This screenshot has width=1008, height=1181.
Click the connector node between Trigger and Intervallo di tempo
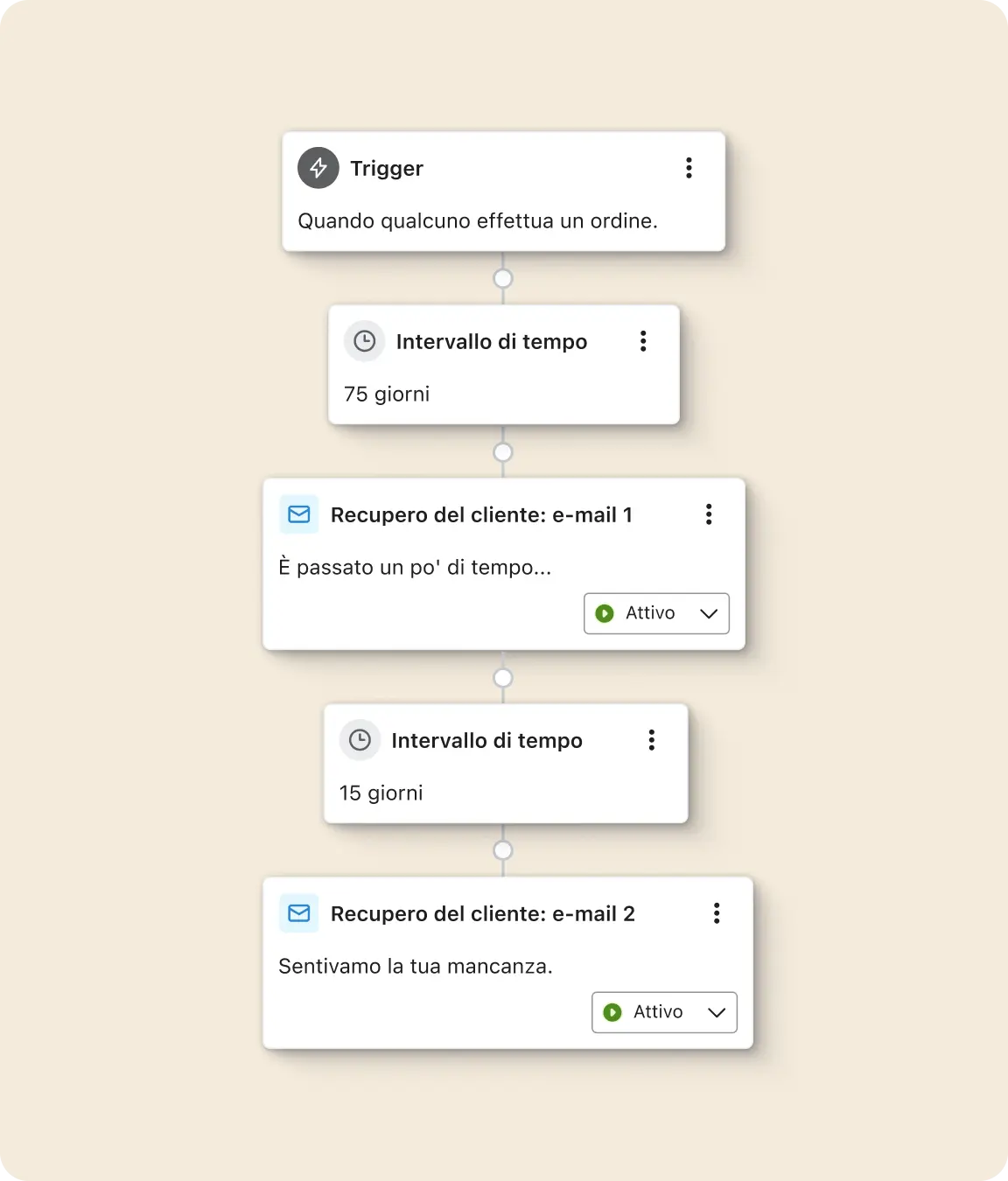pyautogui.click(x=503, y=278)
